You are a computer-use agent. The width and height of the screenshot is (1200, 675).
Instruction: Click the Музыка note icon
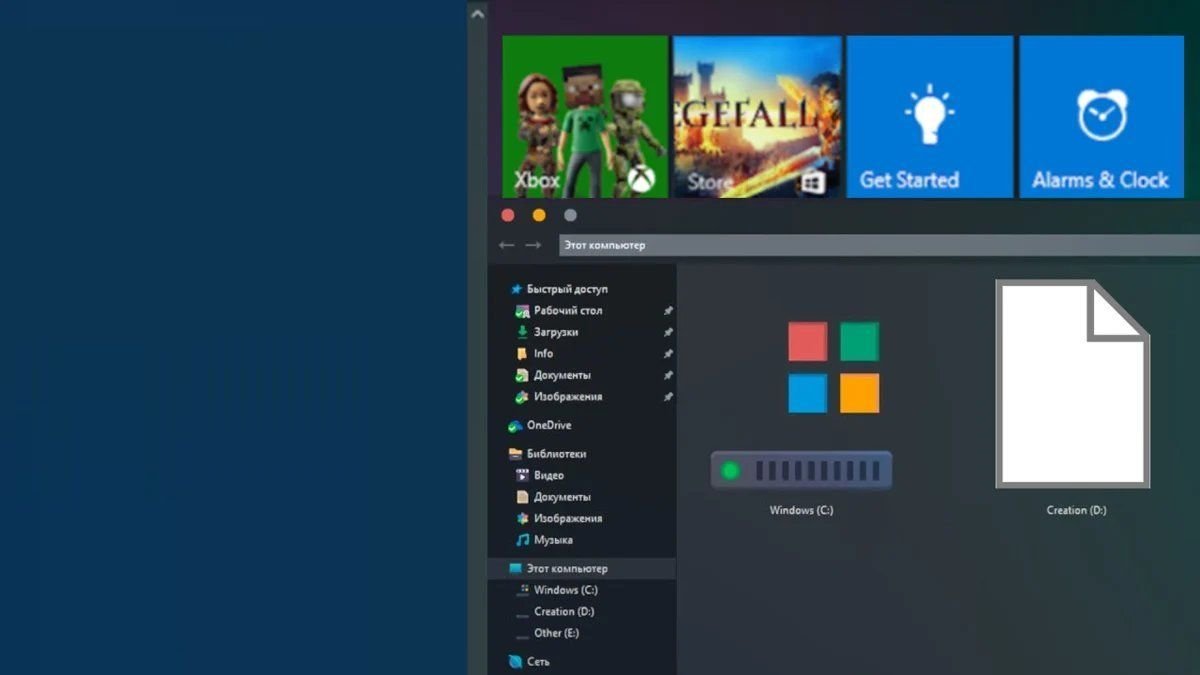point(521,540)
